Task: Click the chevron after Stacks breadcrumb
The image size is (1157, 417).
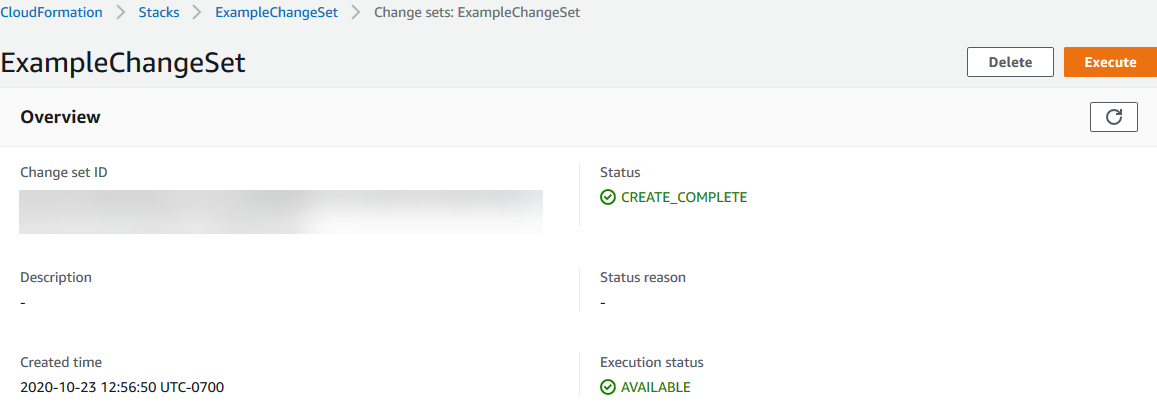Action: point(197,13)
